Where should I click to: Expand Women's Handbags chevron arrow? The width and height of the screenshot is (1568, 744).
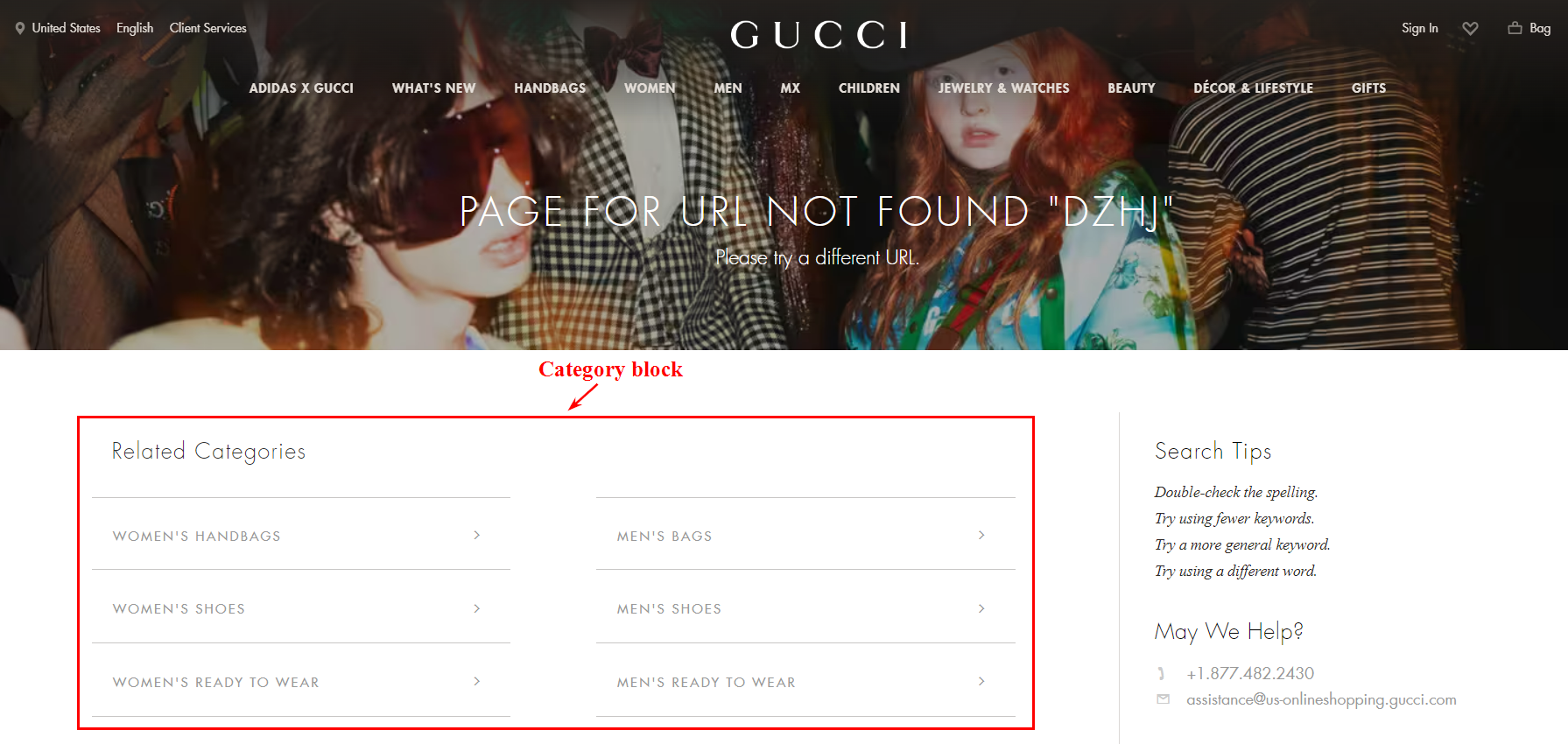click(x=476, y=535)
